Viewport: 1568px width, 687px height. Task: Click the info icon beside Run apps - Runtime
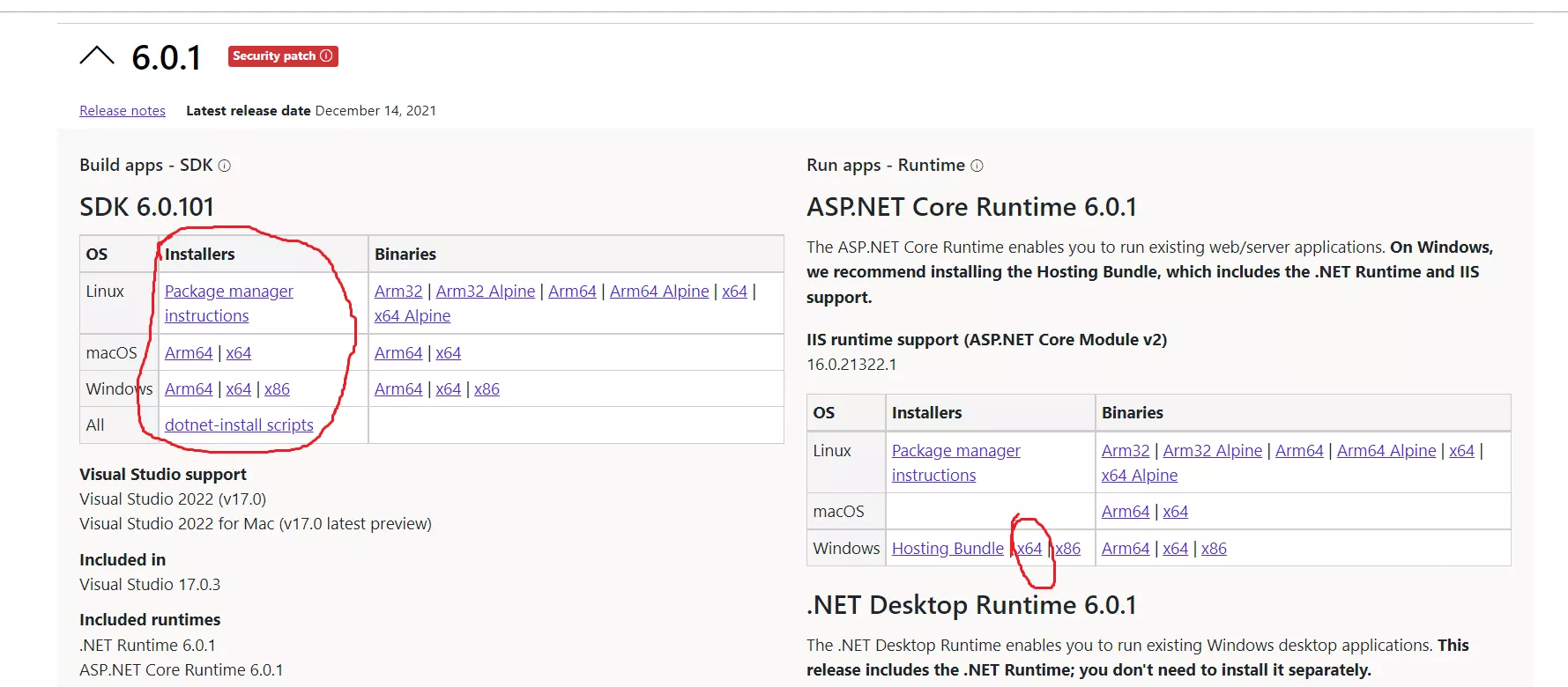coord(977,166)
